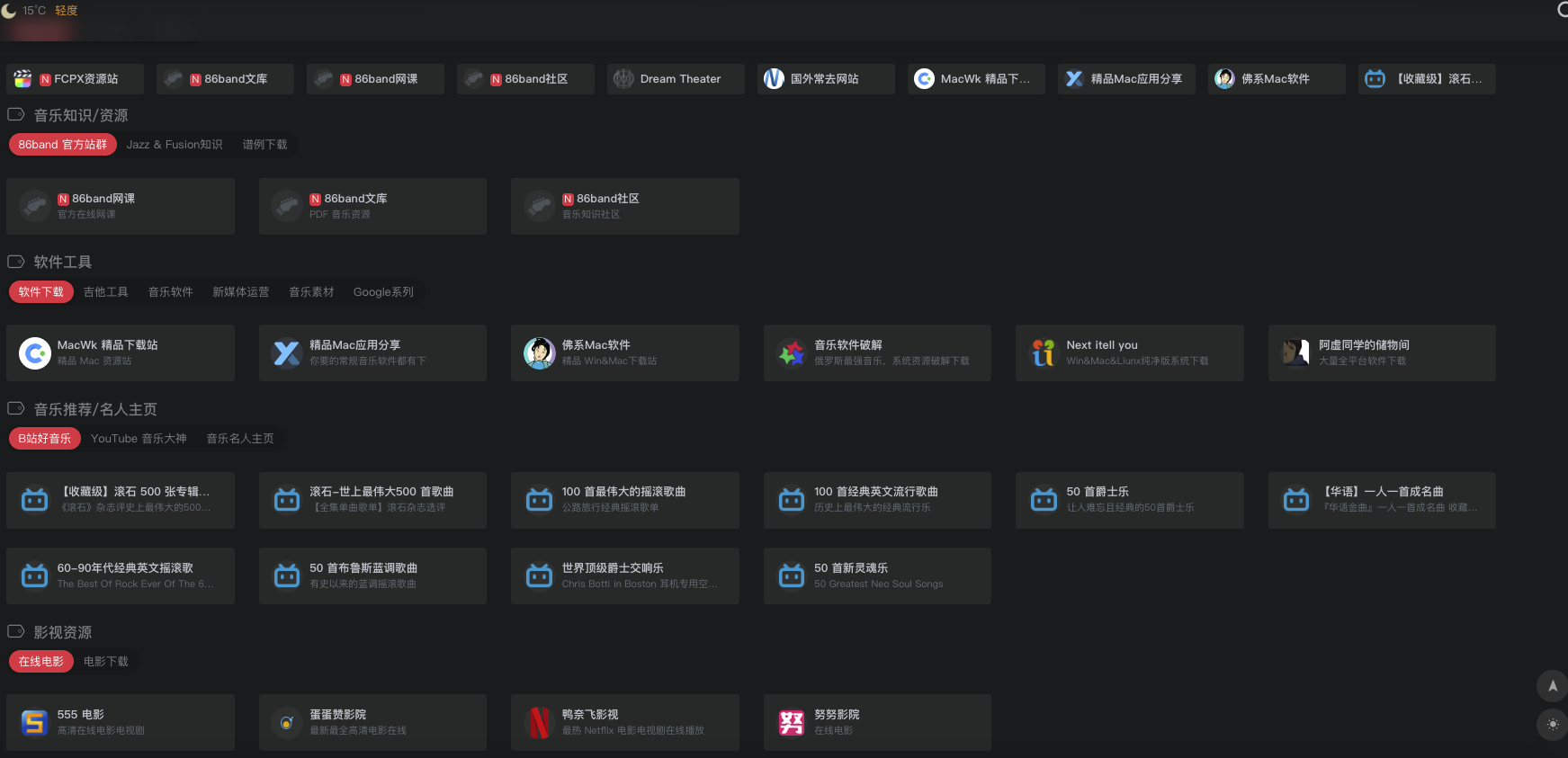Open 86band社区 top shortcut
Viewport: 1568px width, 758px height.
(x=525, y=79)
